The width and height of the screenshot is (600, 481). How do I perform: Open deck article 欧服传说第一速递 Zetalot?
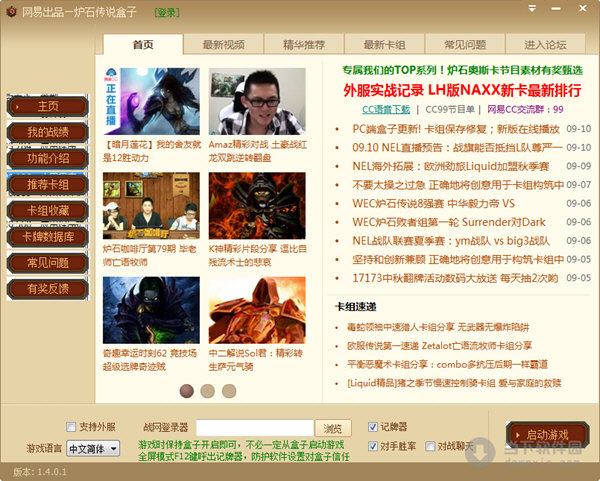point(440,346)
